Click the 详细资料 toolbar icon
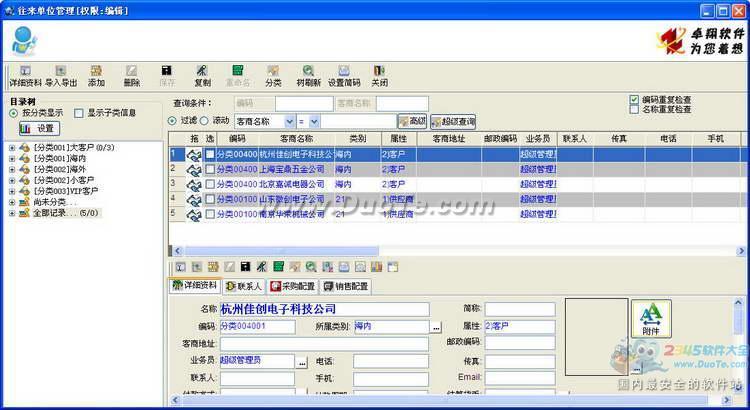 click(x=25, y=75)
